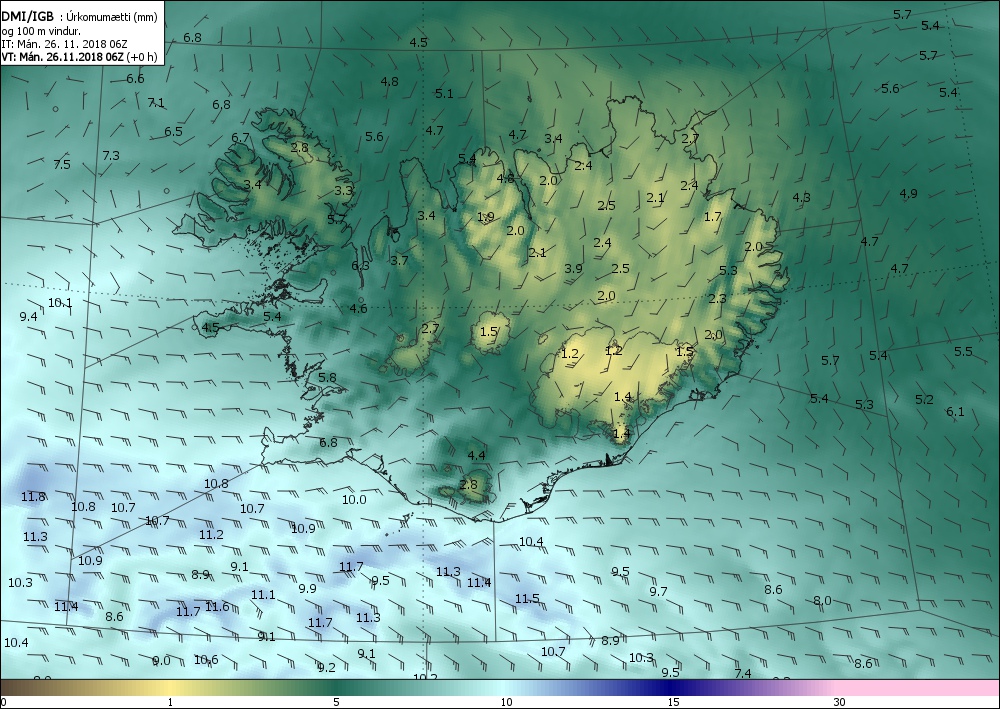Click the 4.4 value near the south coast

coord(476,455)
